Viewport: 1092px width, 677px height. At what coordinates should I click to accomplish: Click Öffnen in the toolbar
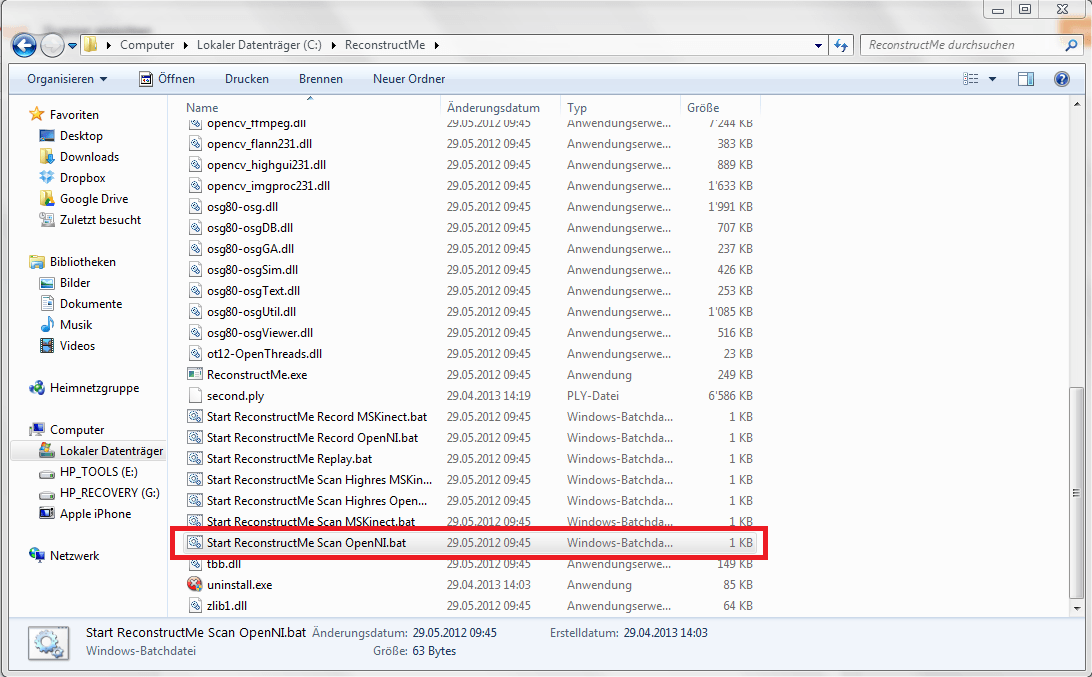pyautogui.click(x=167, y=79)
